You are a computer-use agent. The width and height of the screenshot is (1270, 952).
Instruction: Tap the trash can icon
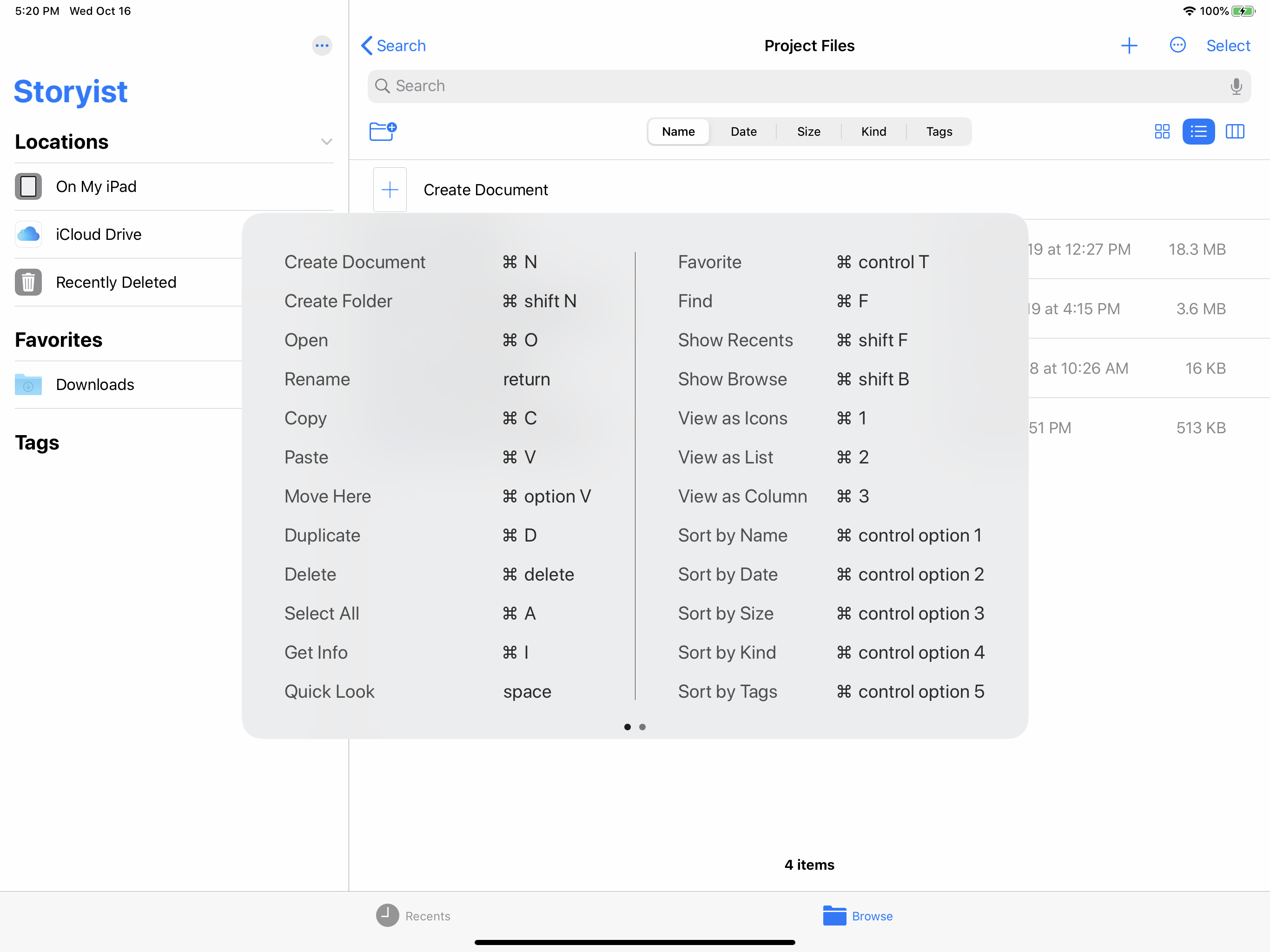28,282
